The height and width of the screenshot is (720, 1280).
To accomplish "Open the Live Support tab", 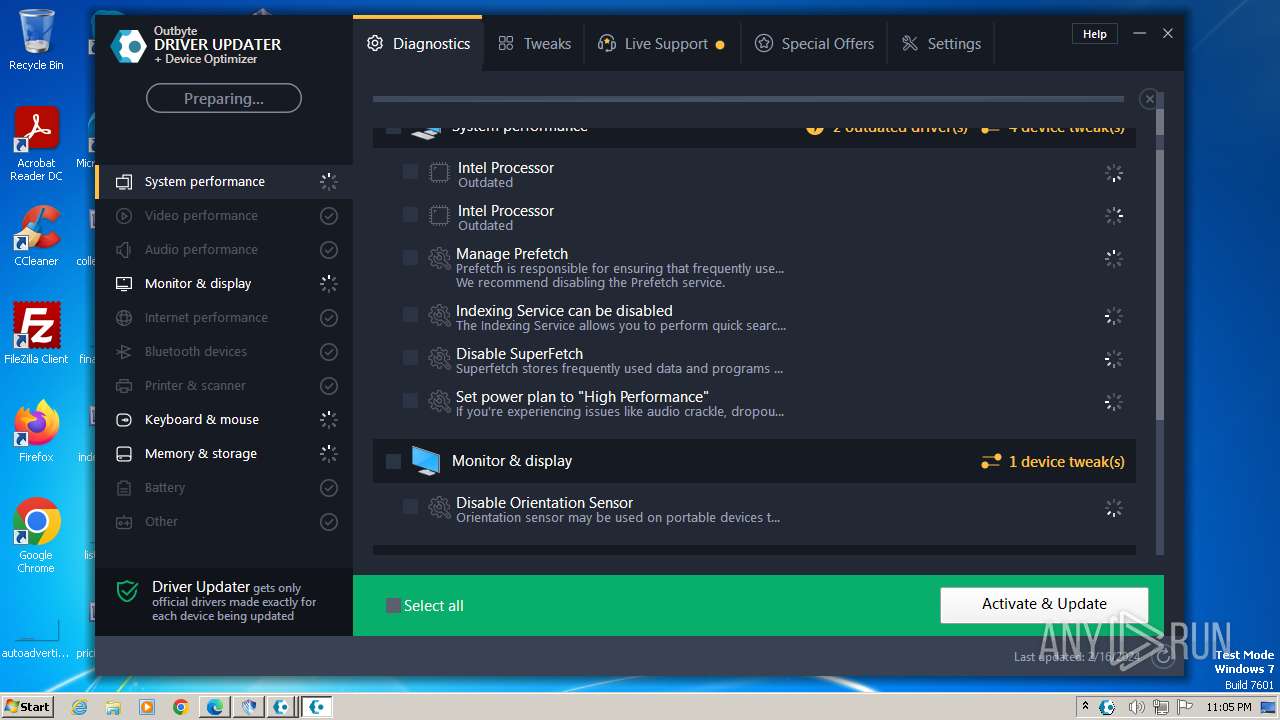I will 661,44.
